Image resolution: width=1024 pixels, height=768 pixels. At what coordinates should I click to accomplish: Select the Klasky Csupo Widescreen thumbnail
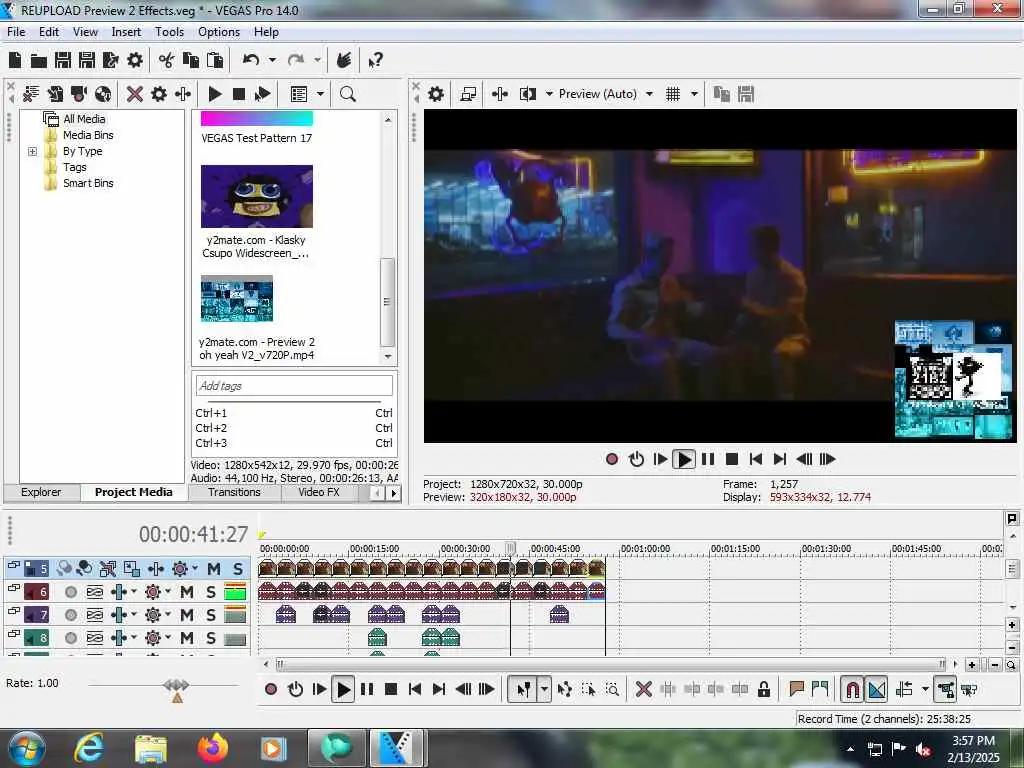(x=257, y=196)
